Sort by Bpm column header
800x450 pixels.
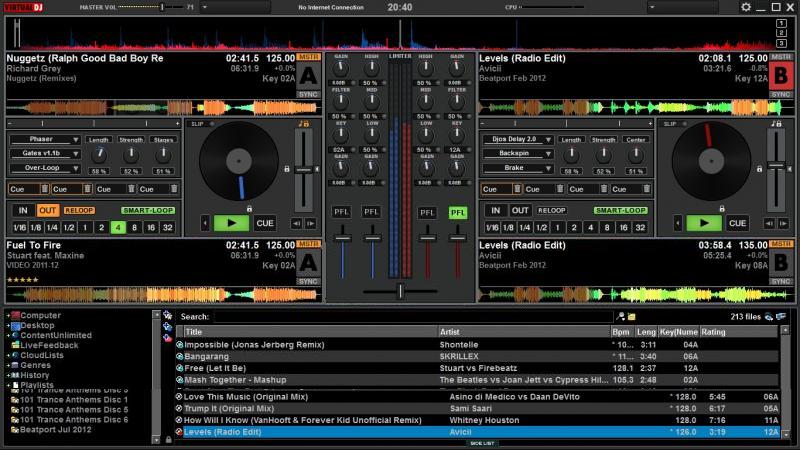[x=623, y=332]
